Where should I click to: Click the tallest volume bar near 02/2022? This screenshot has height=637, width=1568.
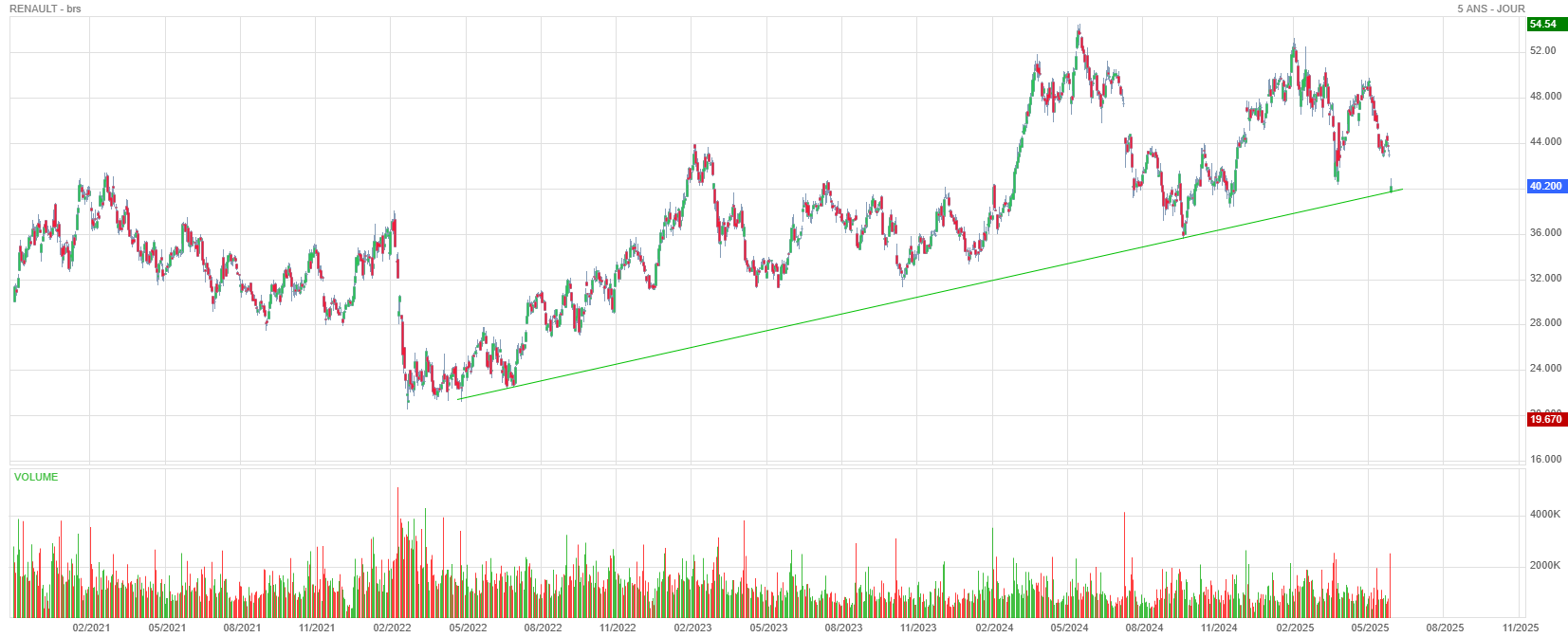[x=397, y=552]
